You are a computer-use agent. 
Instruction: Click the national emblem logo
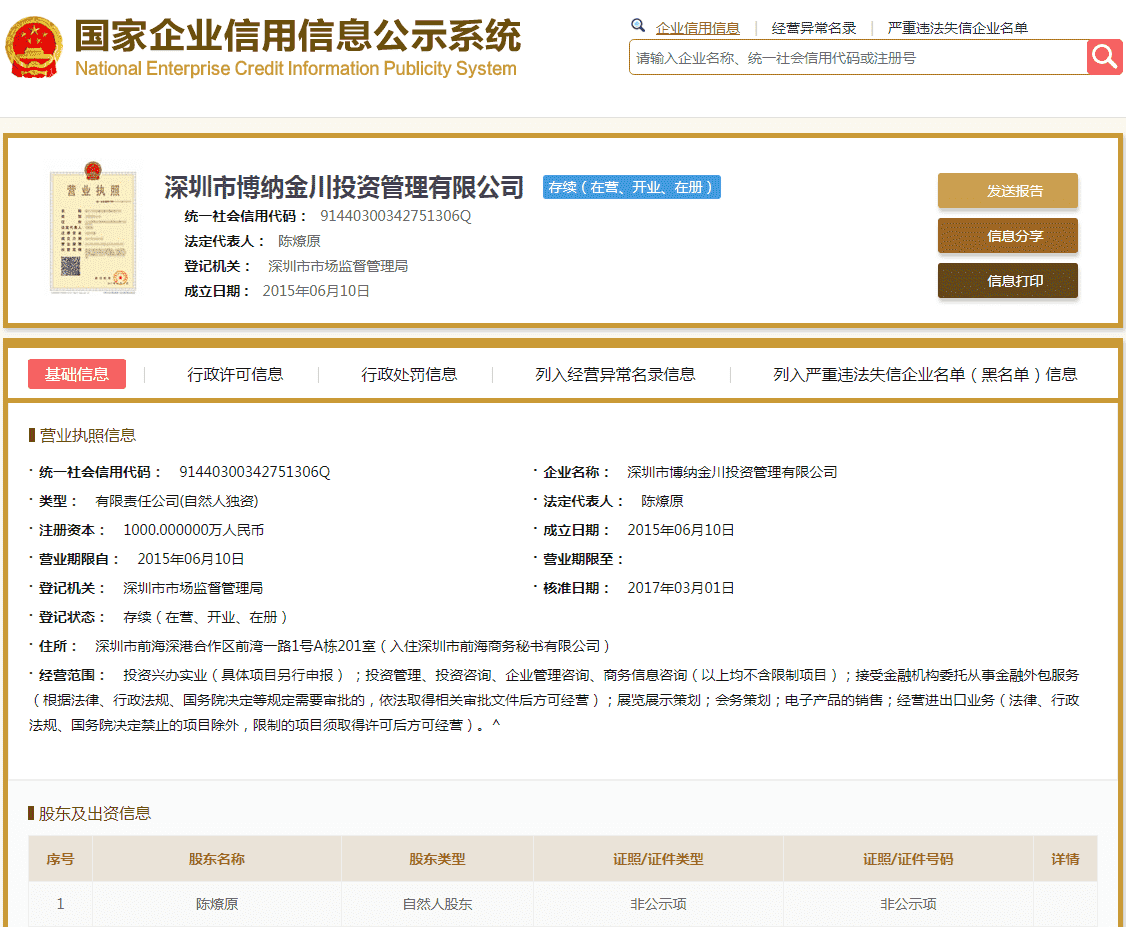tap(34, 47)
